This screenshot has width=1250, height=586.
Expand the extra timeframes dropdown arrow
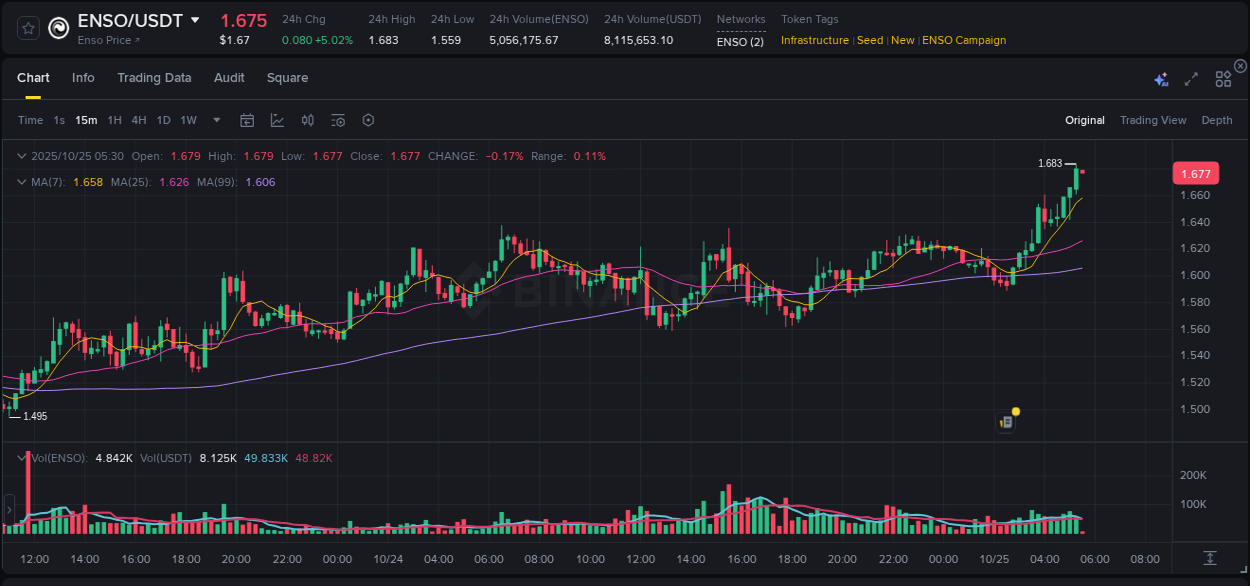click(215, 119)
